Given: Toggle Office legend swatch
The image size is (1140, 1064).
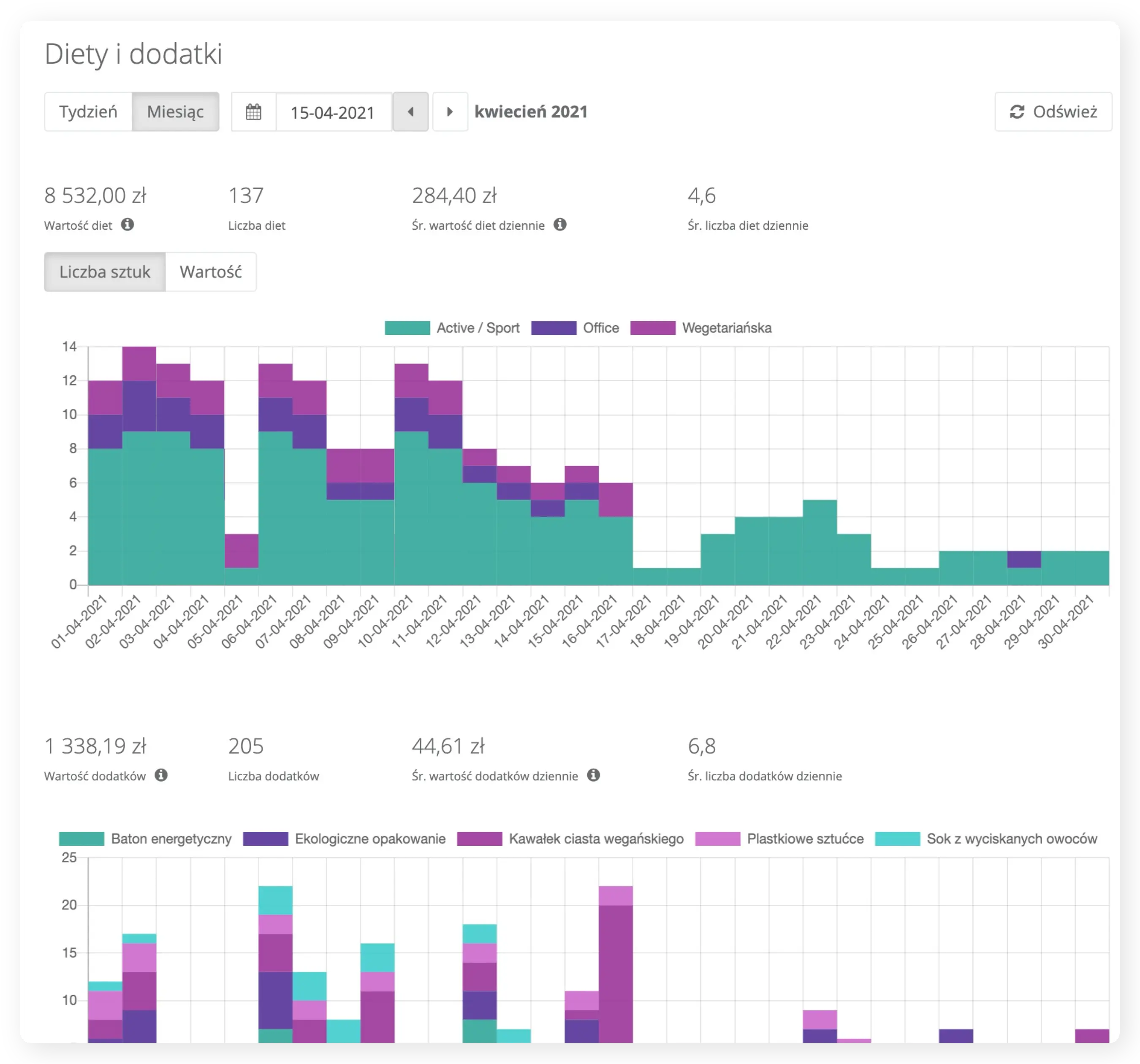Looking at the screenshot, I should [554, 328].
